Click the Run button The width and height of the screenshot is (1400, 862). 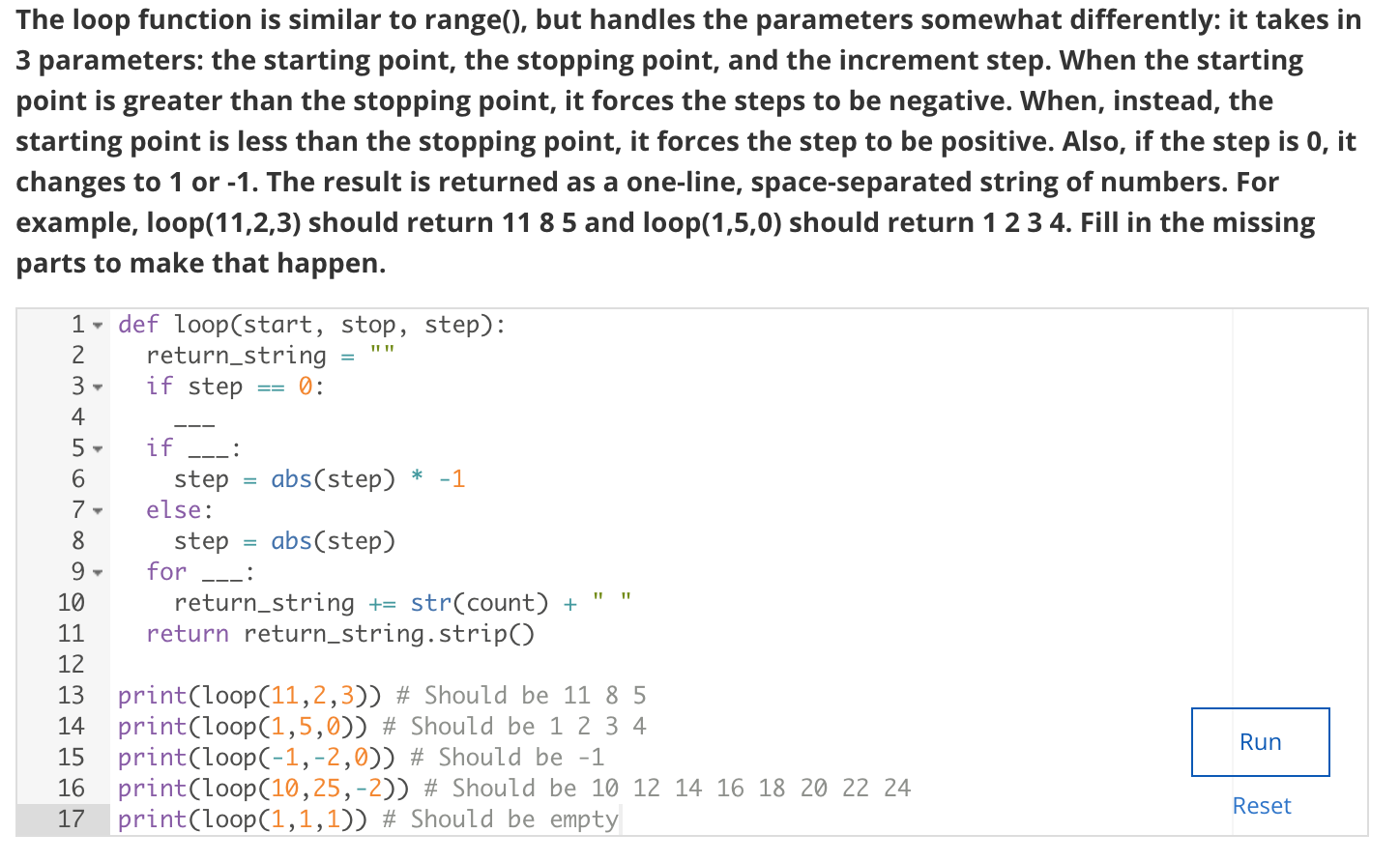coord(1259,741)
